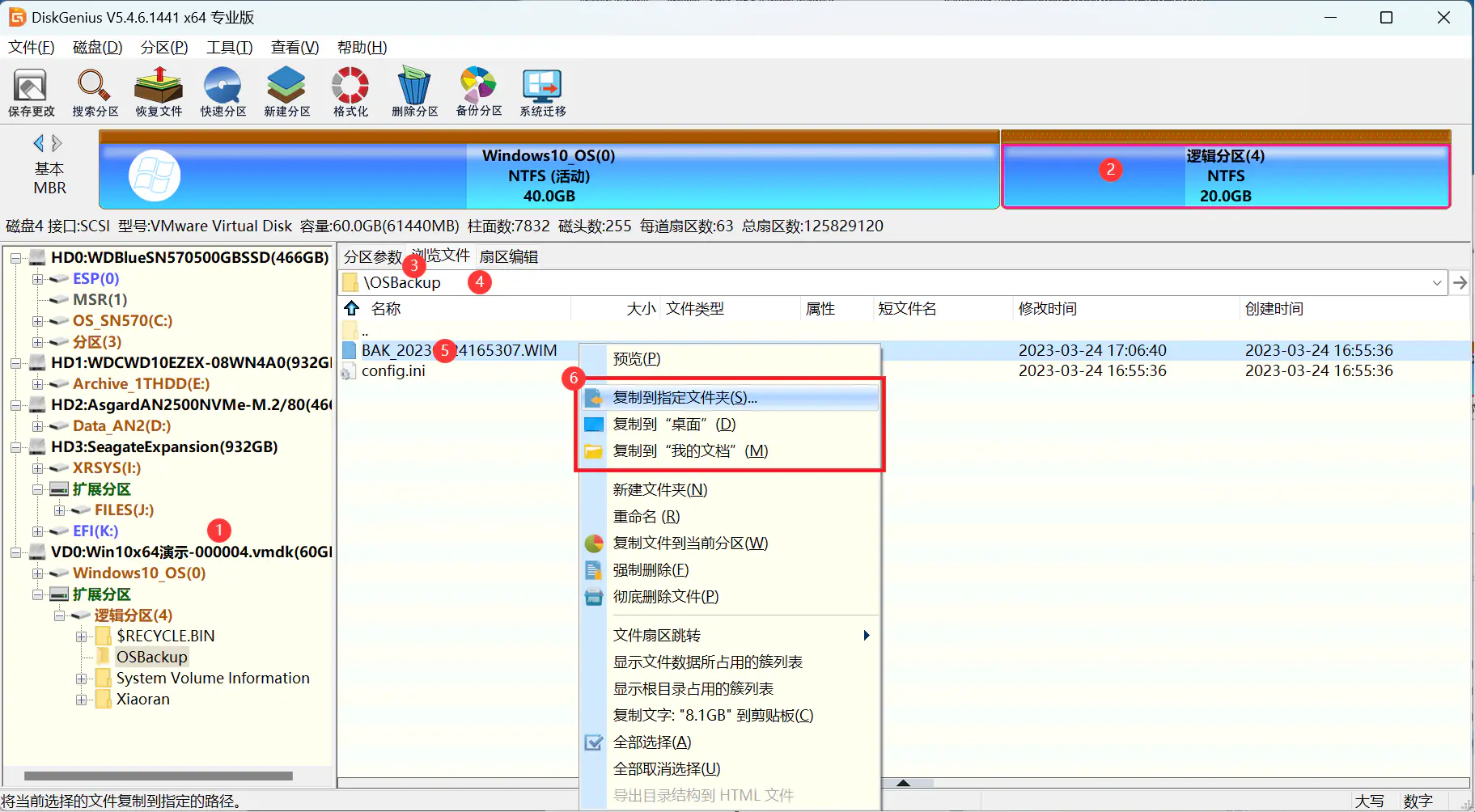Open the 工具 menu in menu bar
Viewport: 1475px width, 812px height.
[x=229, y=48]
